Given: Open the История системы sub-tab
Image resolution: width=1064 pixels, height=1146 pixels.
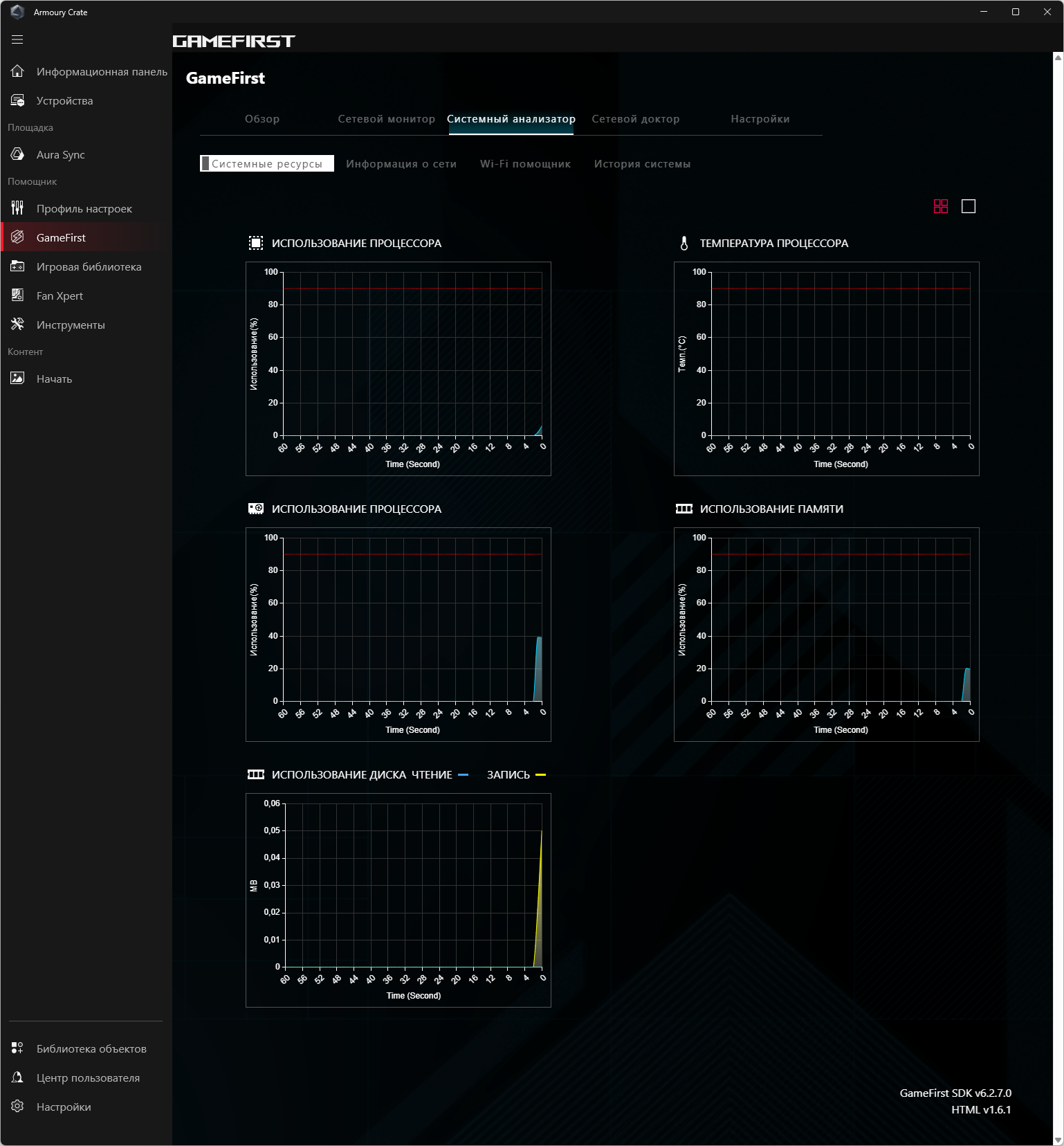Looking at the screenshot, I should [643, 164].
